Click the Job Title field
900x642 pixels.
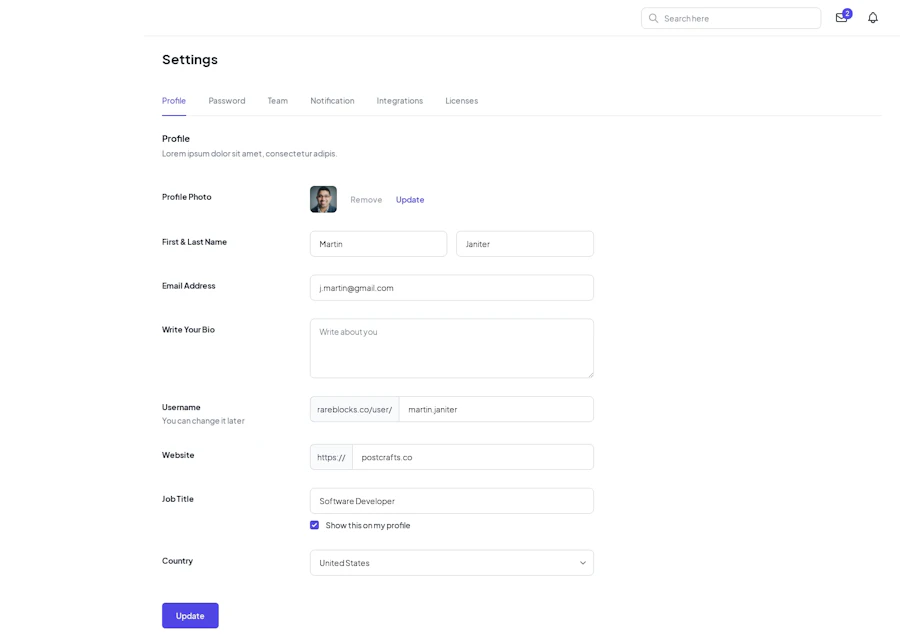click(x=452, y=501)
